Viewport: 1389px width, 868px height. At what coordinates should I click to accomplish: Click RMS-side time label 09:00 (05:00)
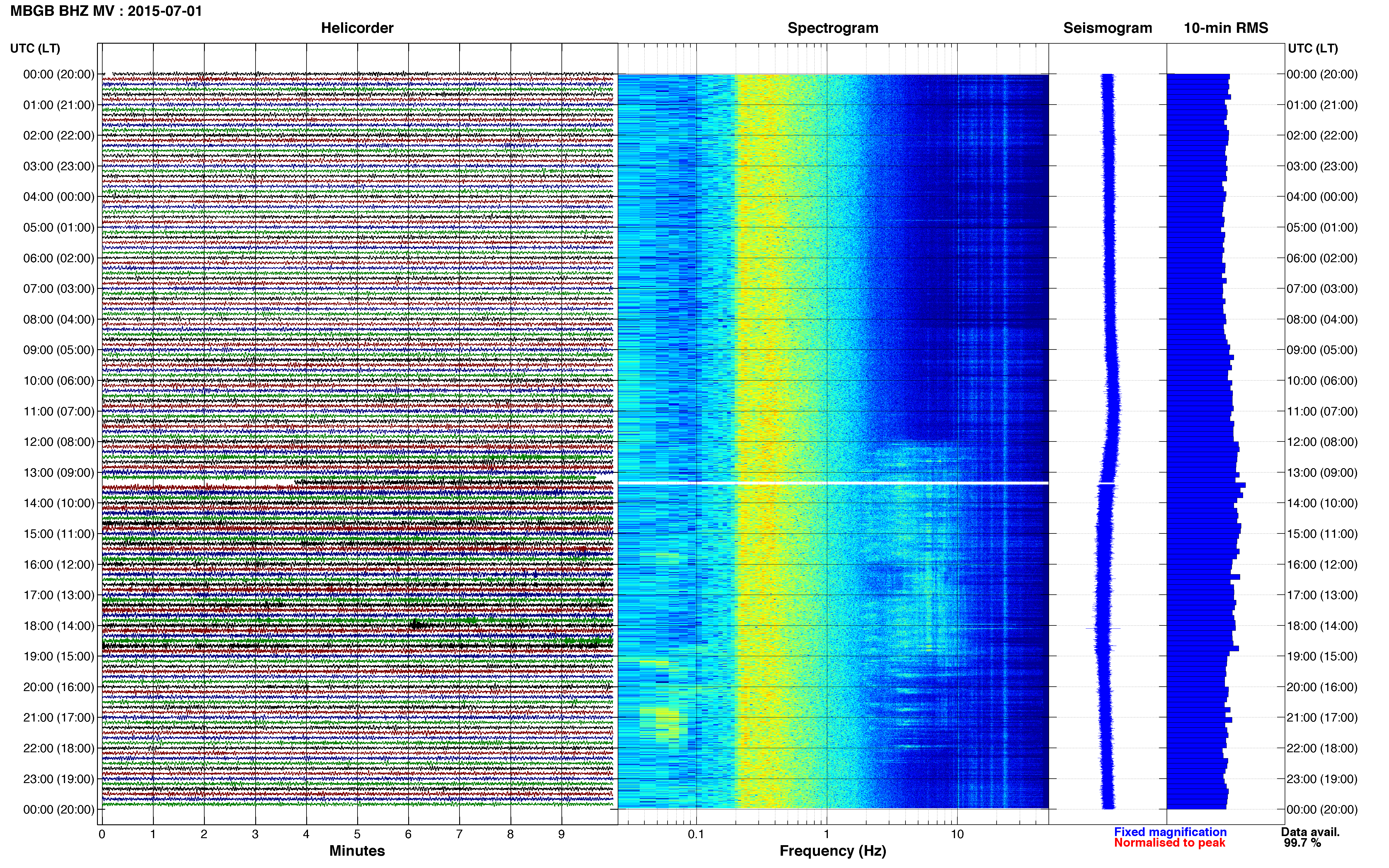coord(1322,350)
